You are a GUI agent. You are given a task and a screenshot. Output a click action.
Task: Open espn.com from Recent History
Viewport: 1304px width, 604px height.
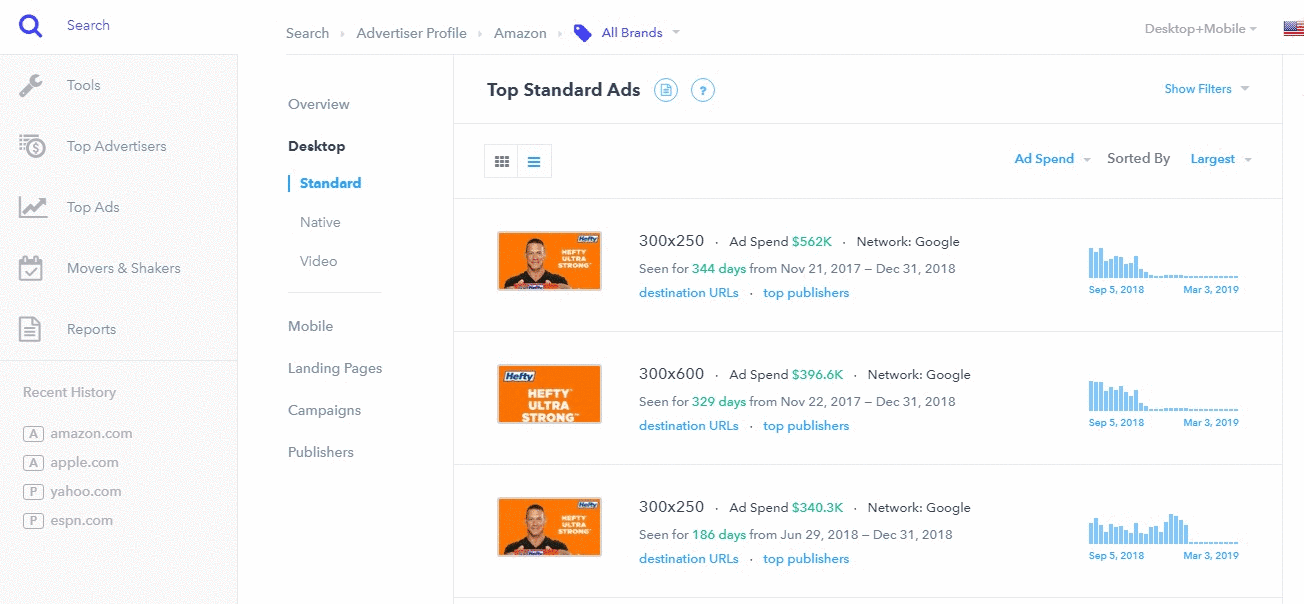[x=81, y=521]
